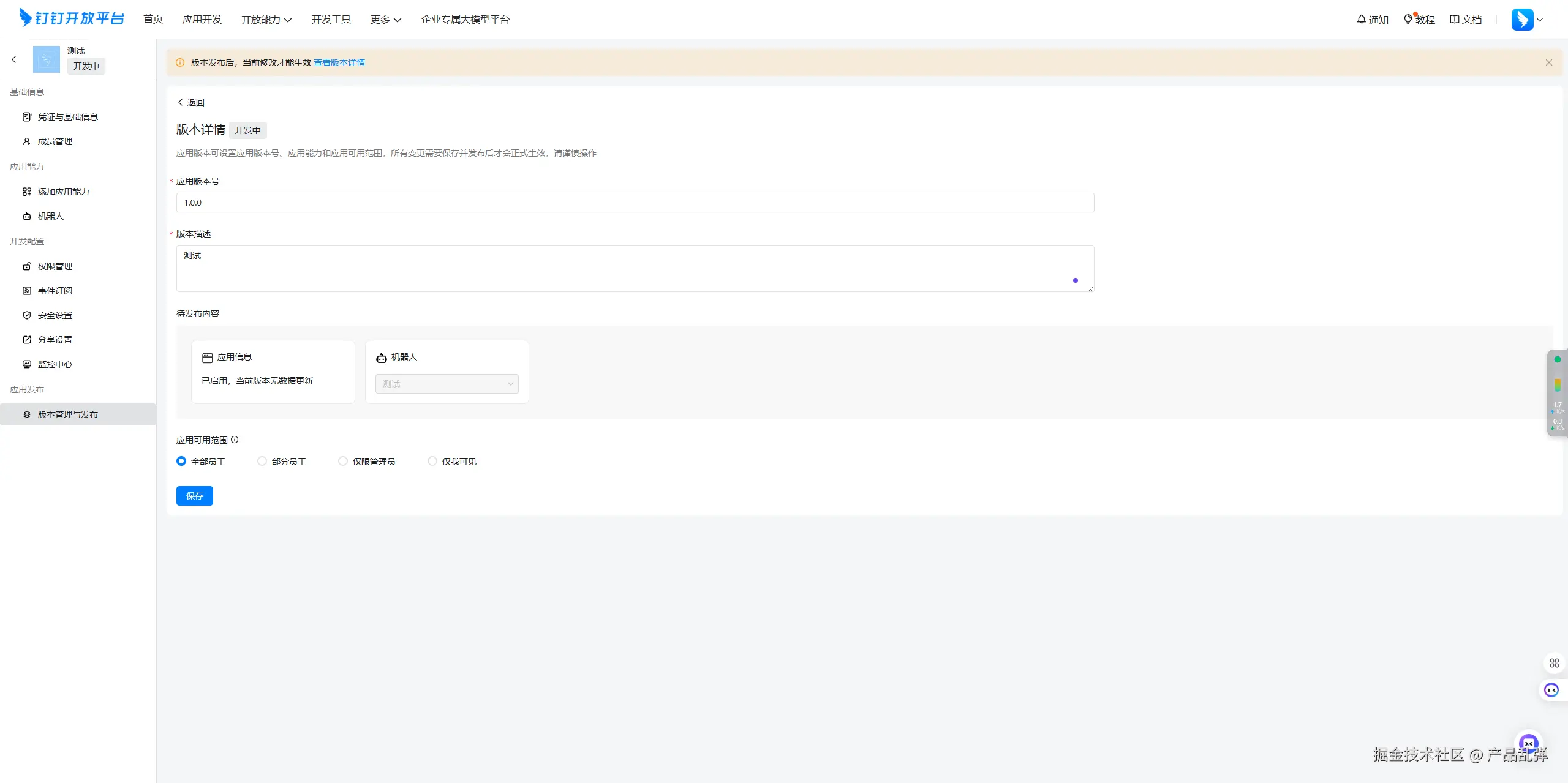Open the floating assistant face icon
The height and width of the screenshot is (783, 1568).
pos(1551,691)
